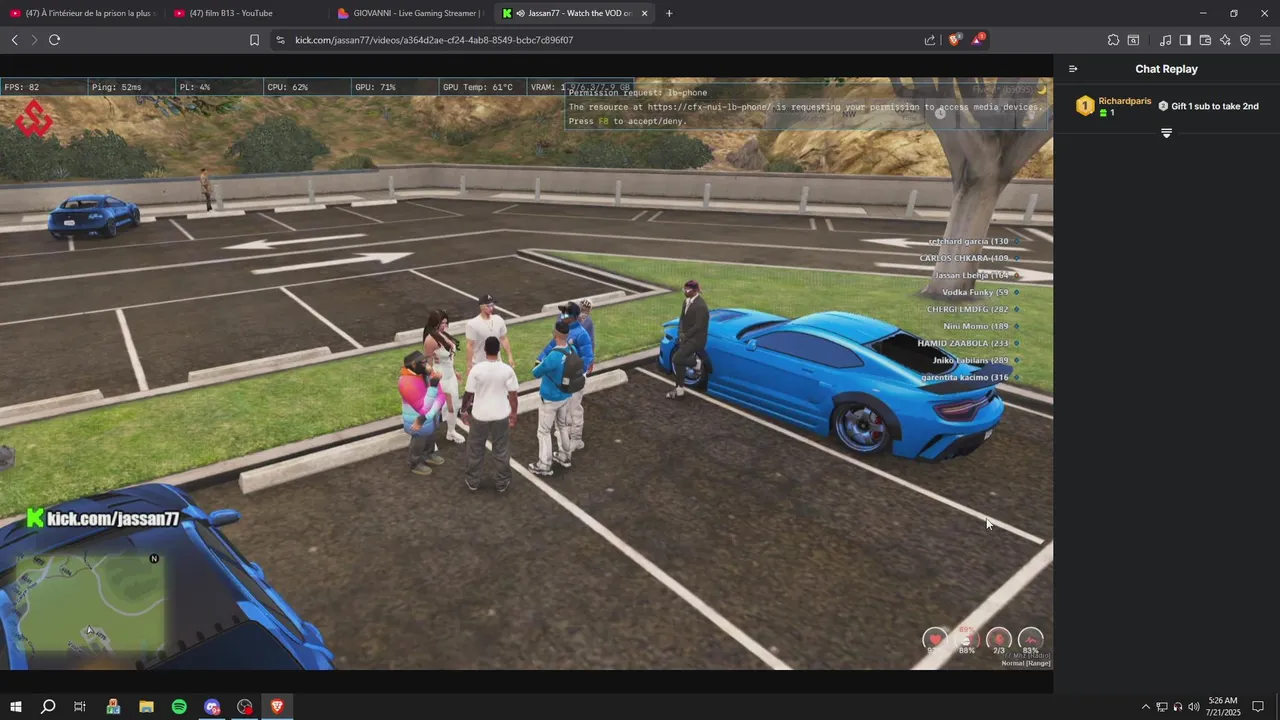Show hidden system tray icons
This screenshot has height=720, width=1280.
(1146, 707)
